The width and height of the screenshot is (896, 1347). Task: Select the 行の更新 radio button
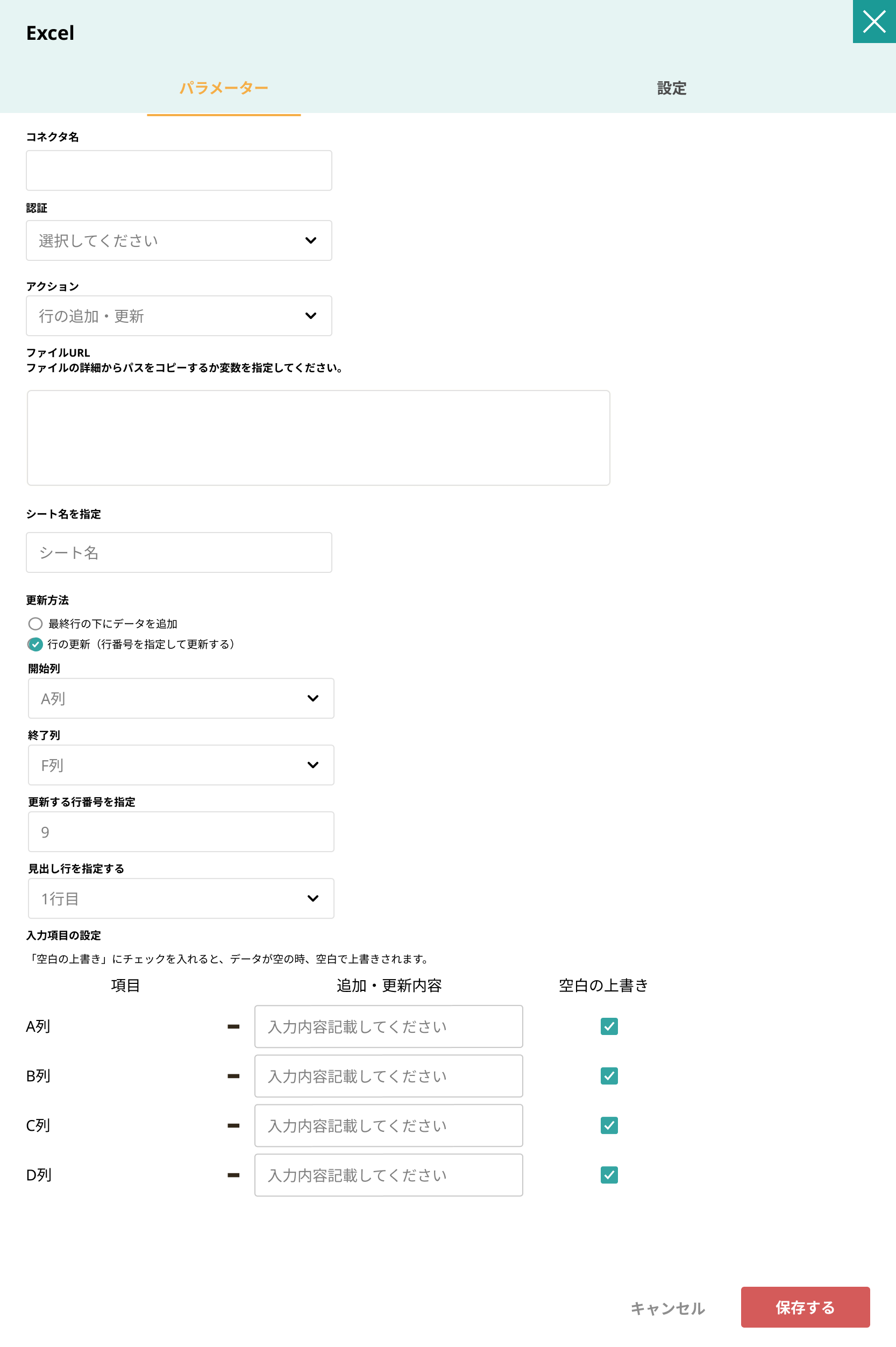click(35, 644)
